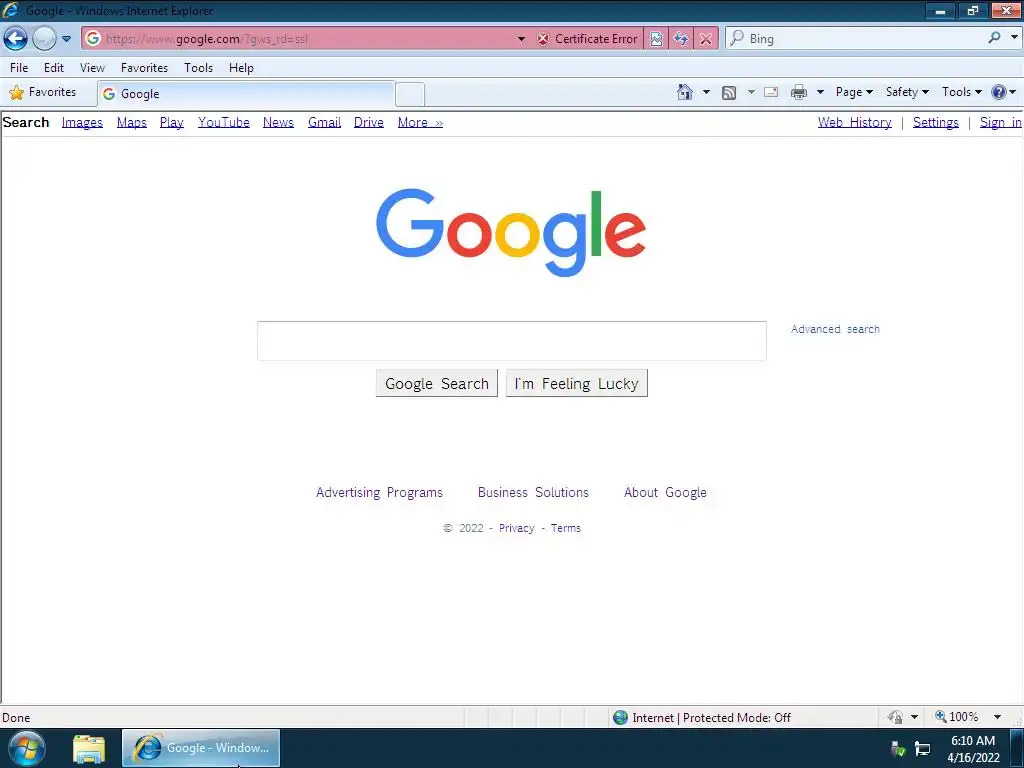The width and height of the screenshot is (1024, 768).
Task: Click the network tray icon
Action: click(922, 748)
